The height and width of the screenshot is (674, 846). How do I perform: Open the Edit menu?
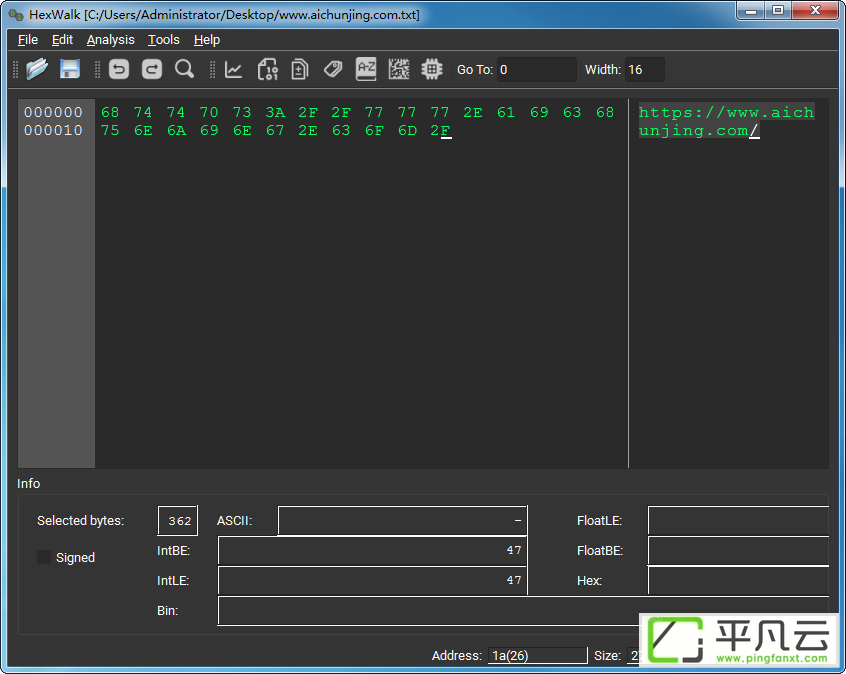coord(63,40)
